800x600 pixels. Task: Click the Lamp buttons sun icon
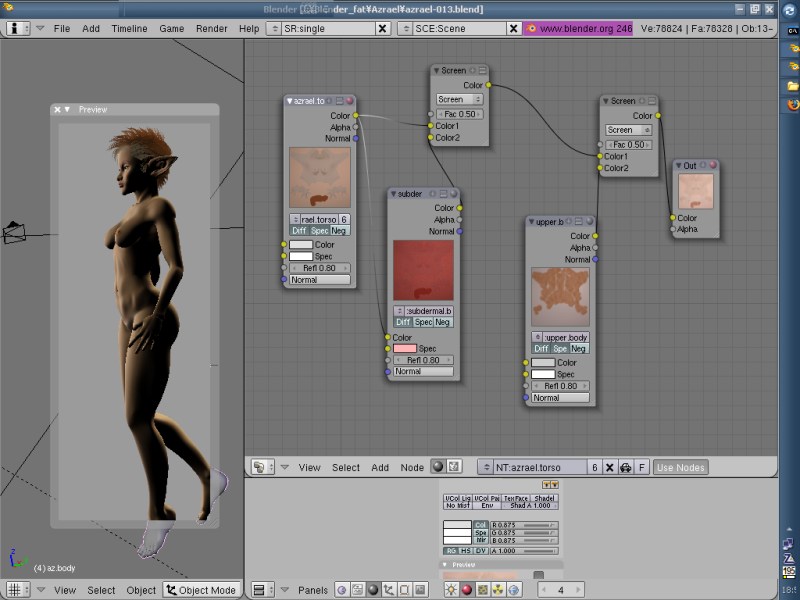click(451, 590)
